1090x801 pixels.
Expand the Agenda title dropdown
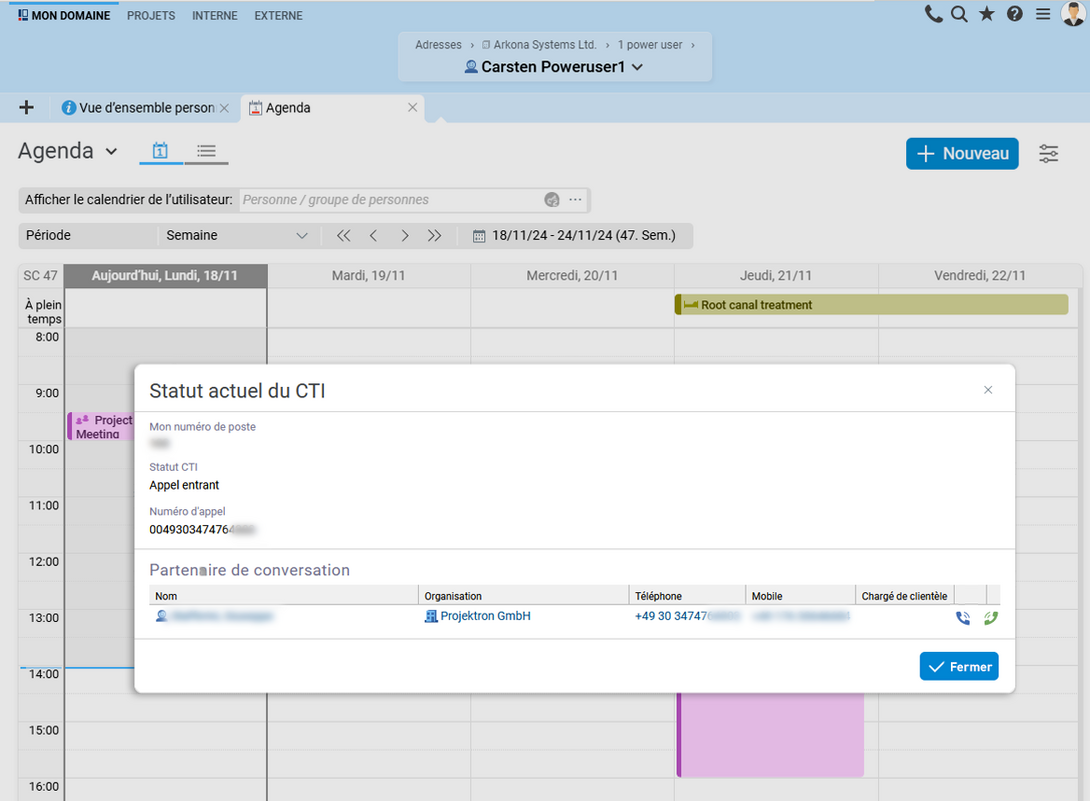(111, 152)
